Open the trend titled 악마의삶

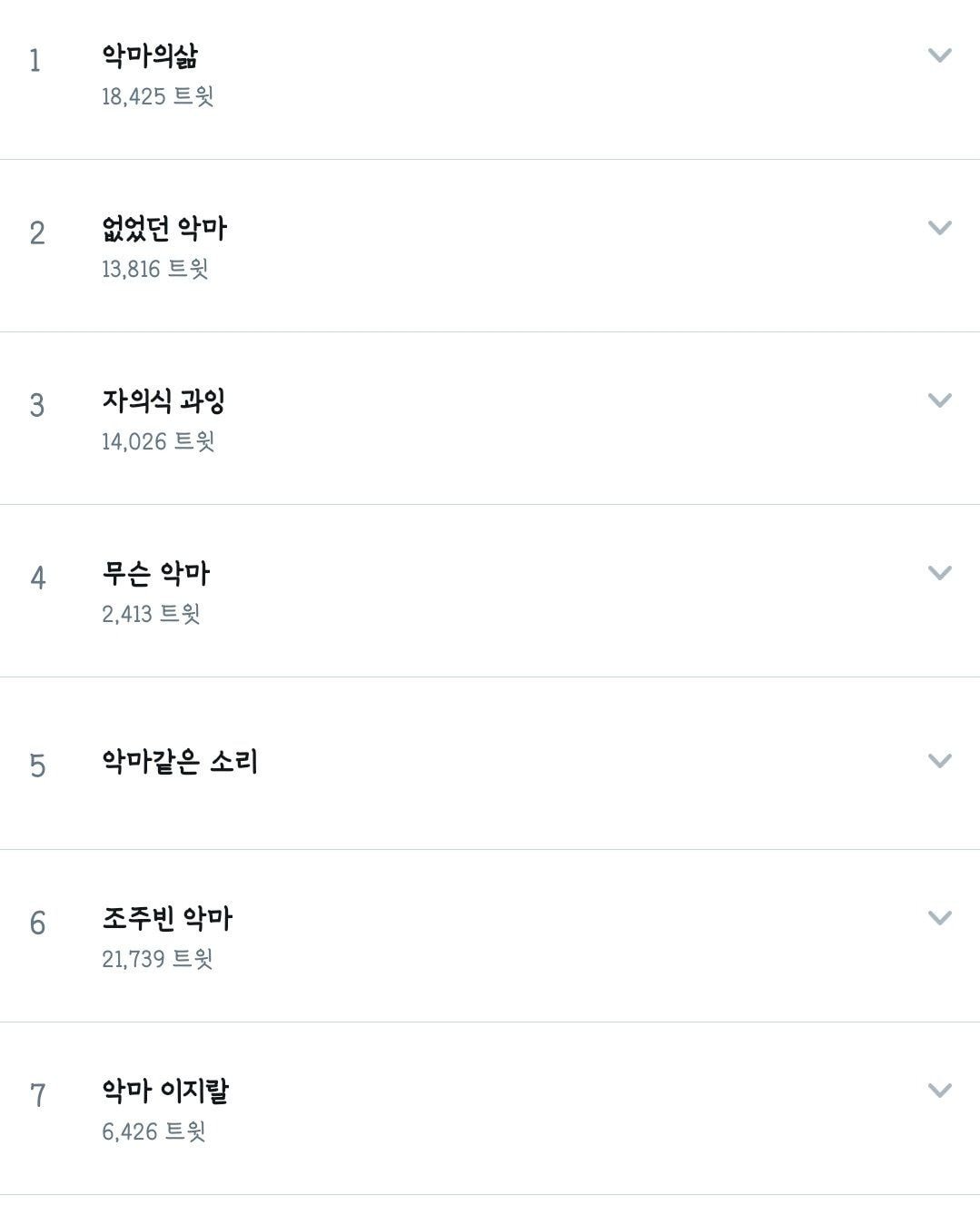[150, 56]
